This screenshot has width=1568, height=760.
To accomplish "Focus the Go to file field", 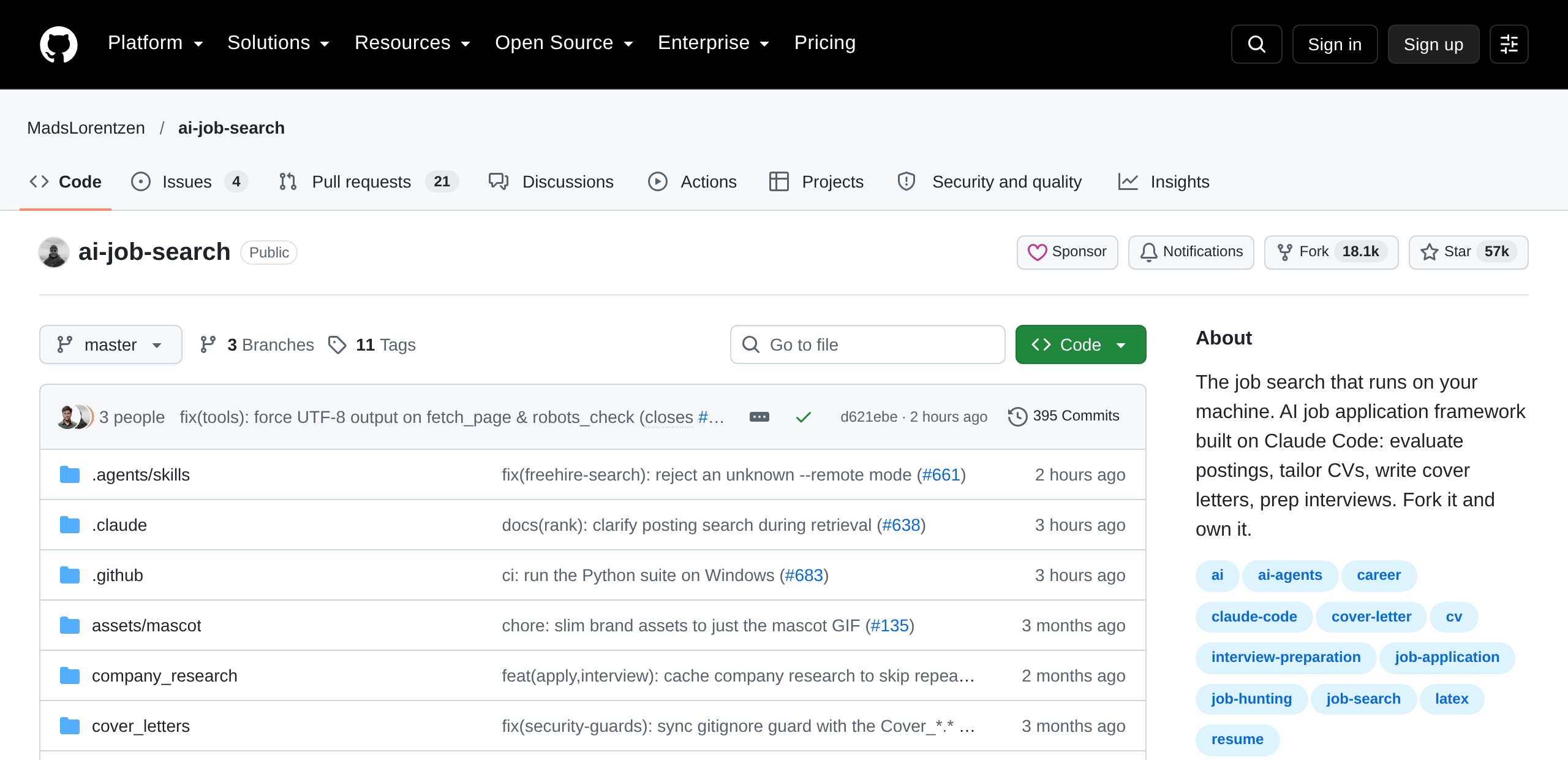I will (x=867, y=344).
